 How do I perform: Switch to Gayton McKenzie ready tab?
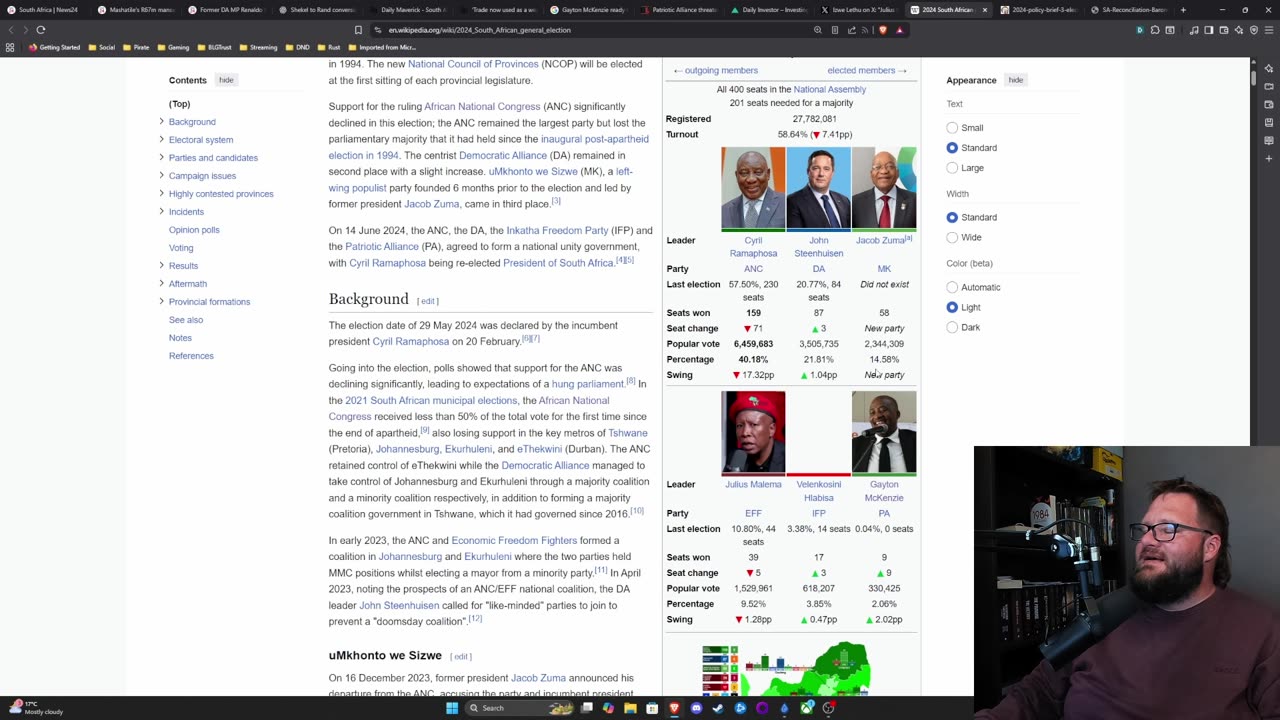[590, 10]
